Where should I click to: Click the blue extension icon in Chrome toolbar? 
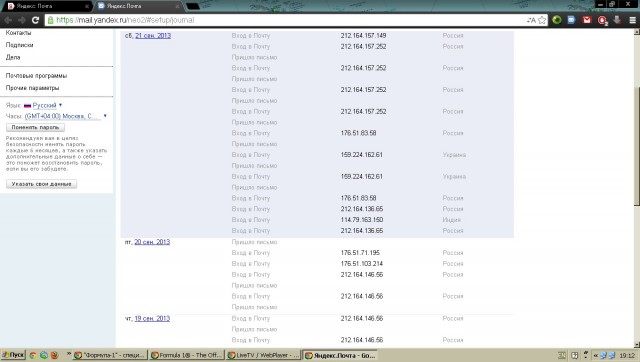click(x=571, y=20)
